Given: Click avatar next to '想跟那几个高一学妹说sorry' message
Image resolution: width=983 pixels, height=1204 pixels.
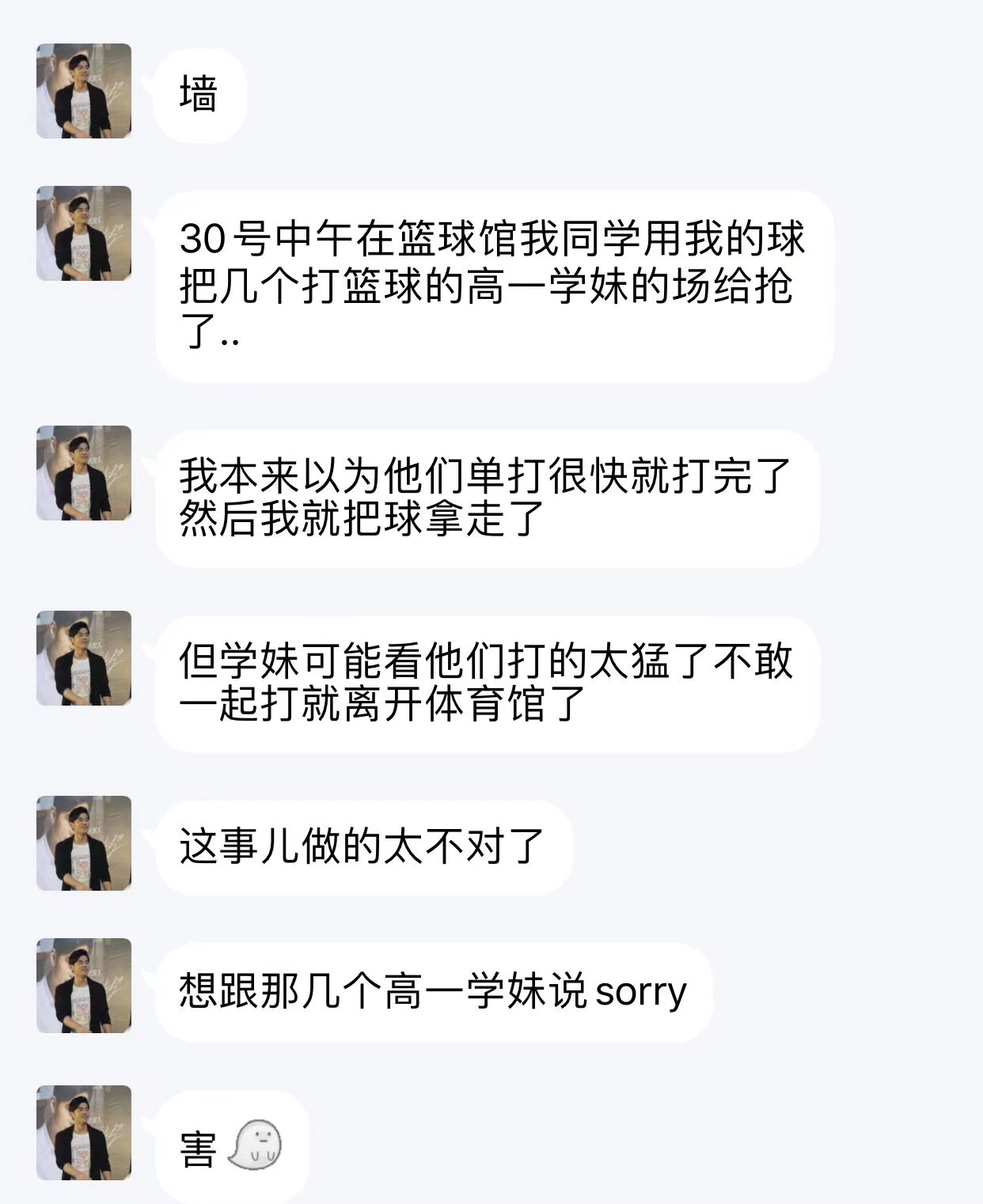Looking at the screenshot, I should 84,986.
